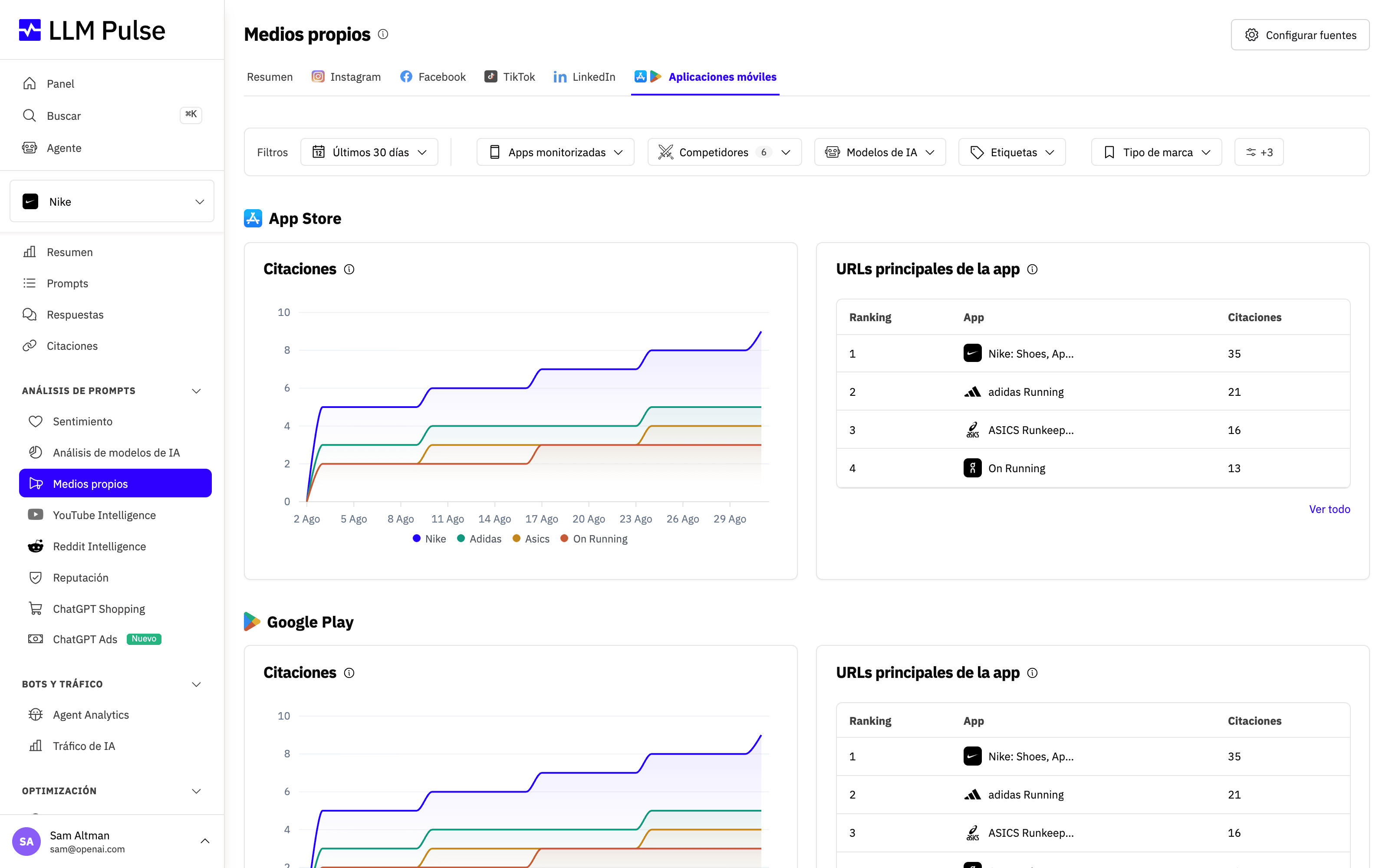Open the Medios propios sidebar item
The image size is (1389, 868).
coord(115,483)
